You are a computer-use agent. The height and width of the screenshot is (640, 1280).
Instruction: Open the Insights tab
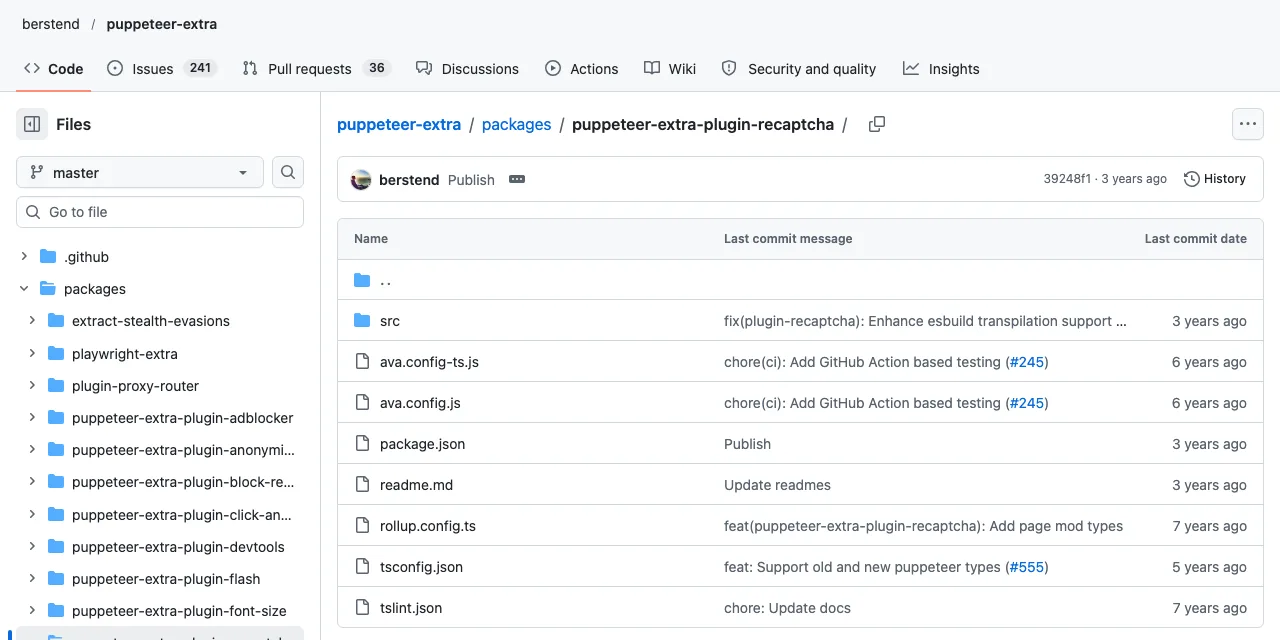pyautogui.click(x=941, y=69)
